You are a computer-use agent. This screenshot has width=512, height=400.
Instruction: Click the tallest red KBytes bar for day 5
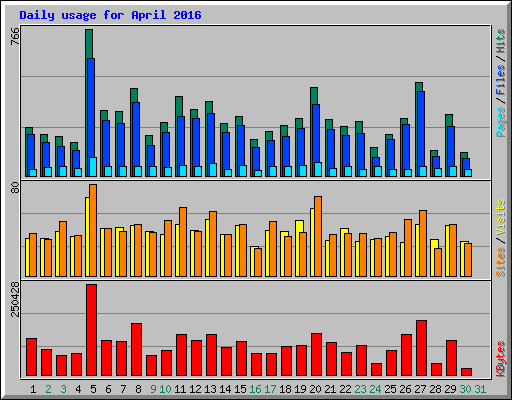pyautogui.click(x=91, y=330)
